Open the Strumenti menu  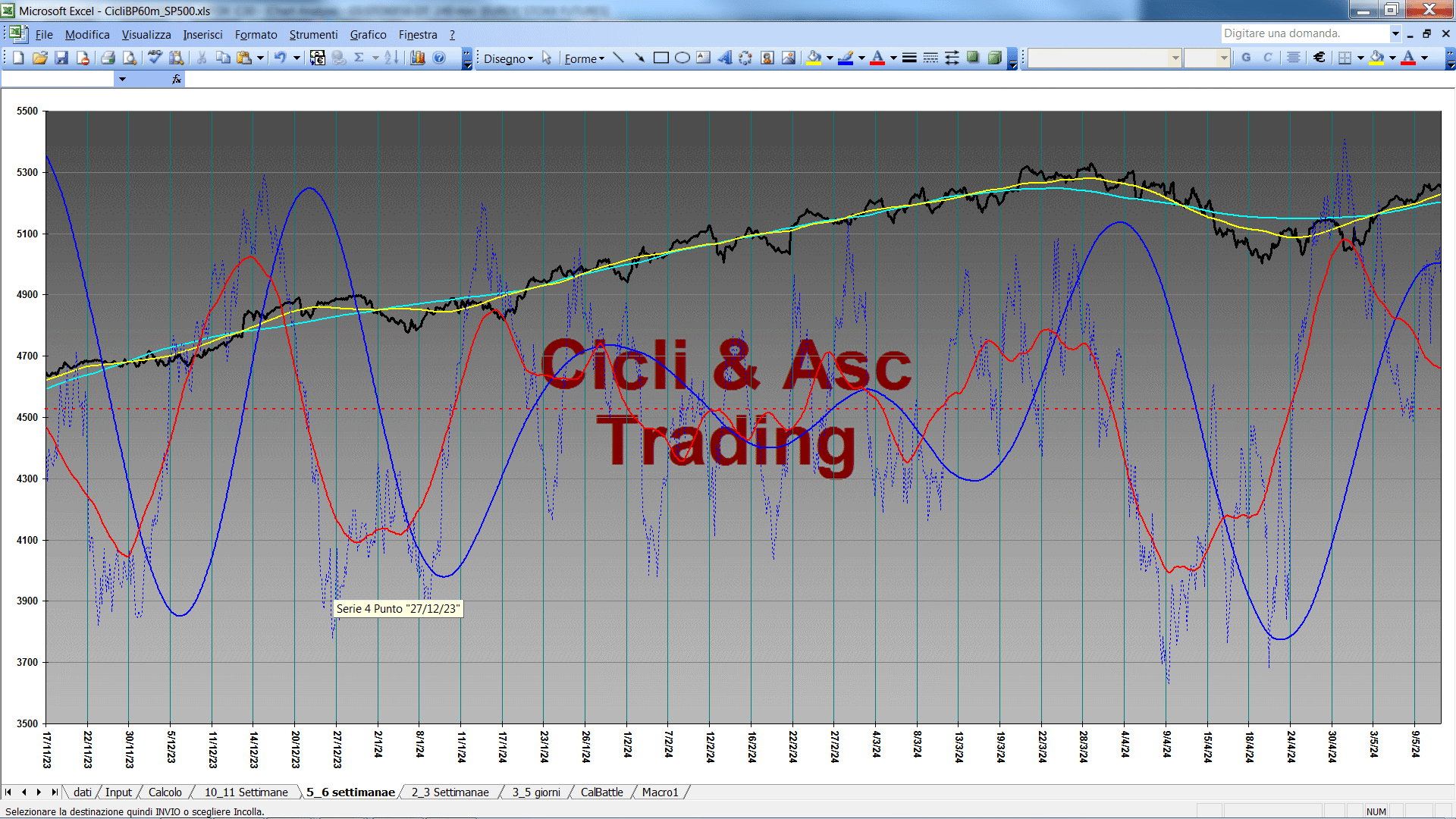tap(313, 35)
